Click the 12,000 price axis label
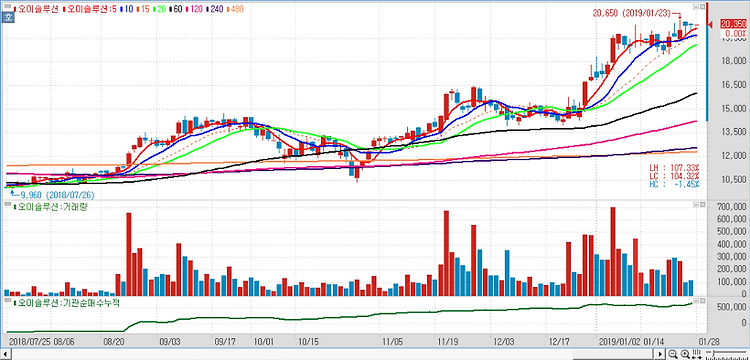 (733, 156)
